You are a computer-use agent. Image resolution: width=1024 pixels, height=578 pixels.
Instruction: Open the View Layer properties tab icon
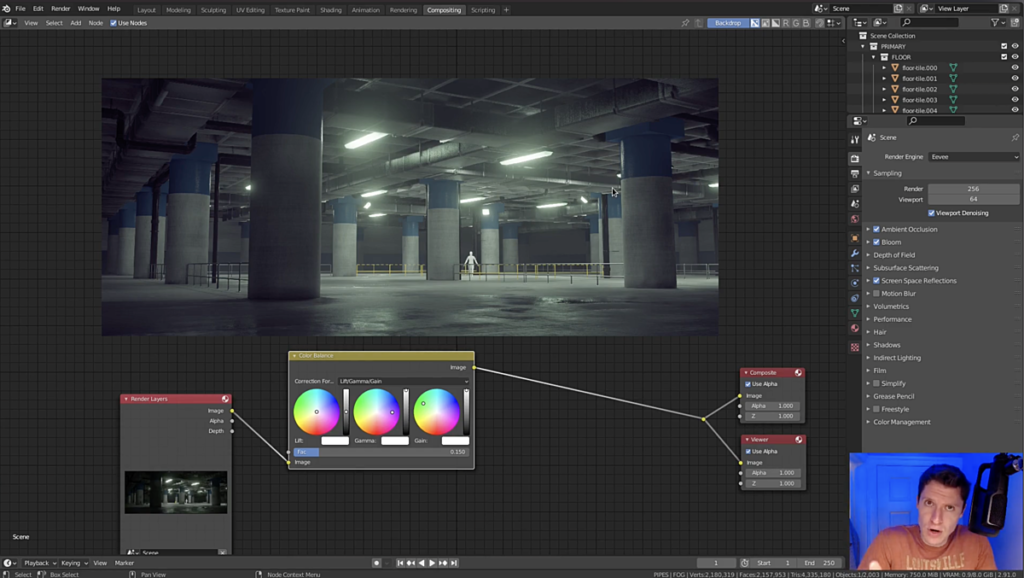[x=855, y=189]
